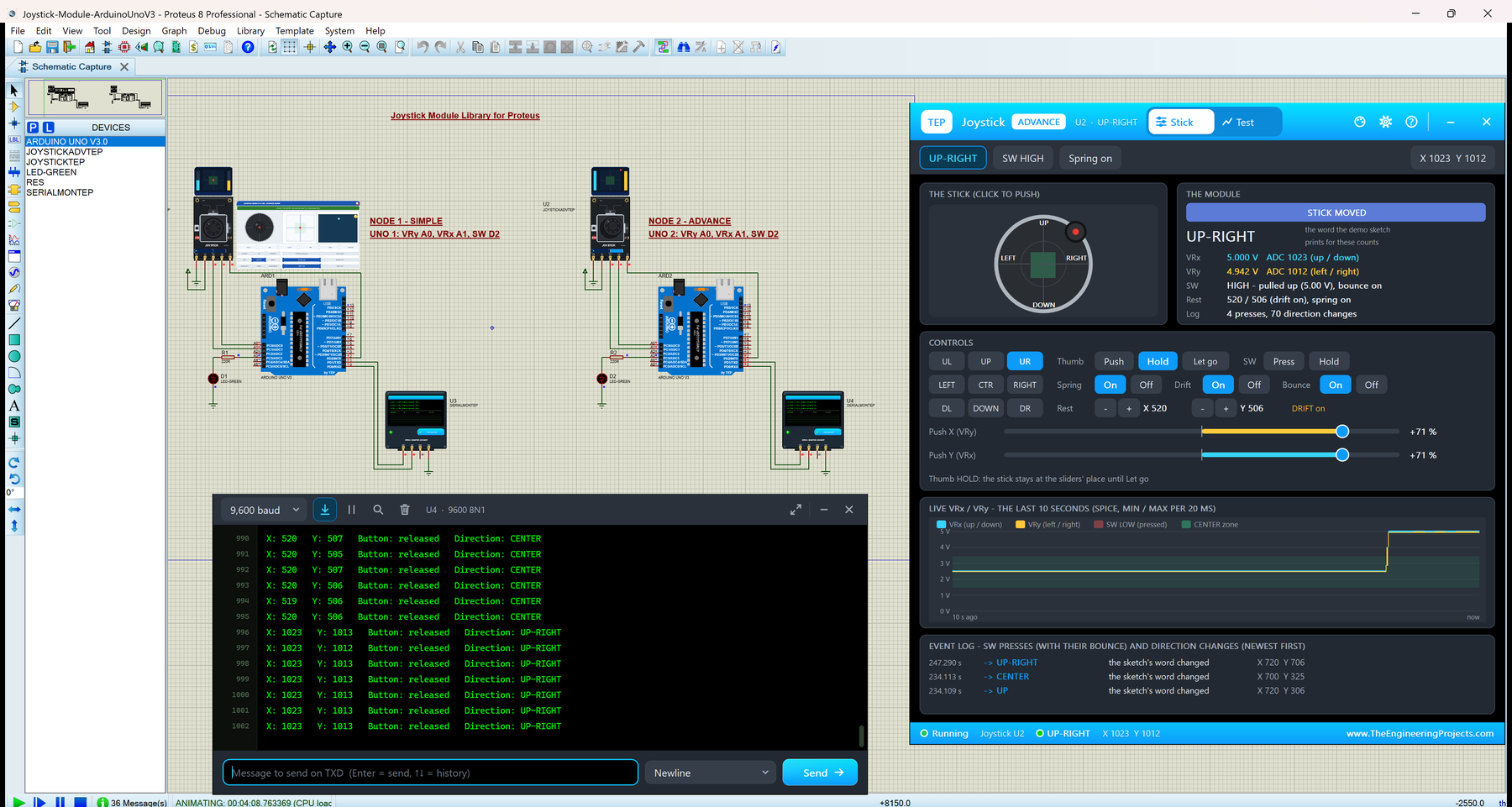Open the Newline line-ending dropdown
Image resolution: width=1512 pixels, height=807 pixels.
tap(711, 773)
